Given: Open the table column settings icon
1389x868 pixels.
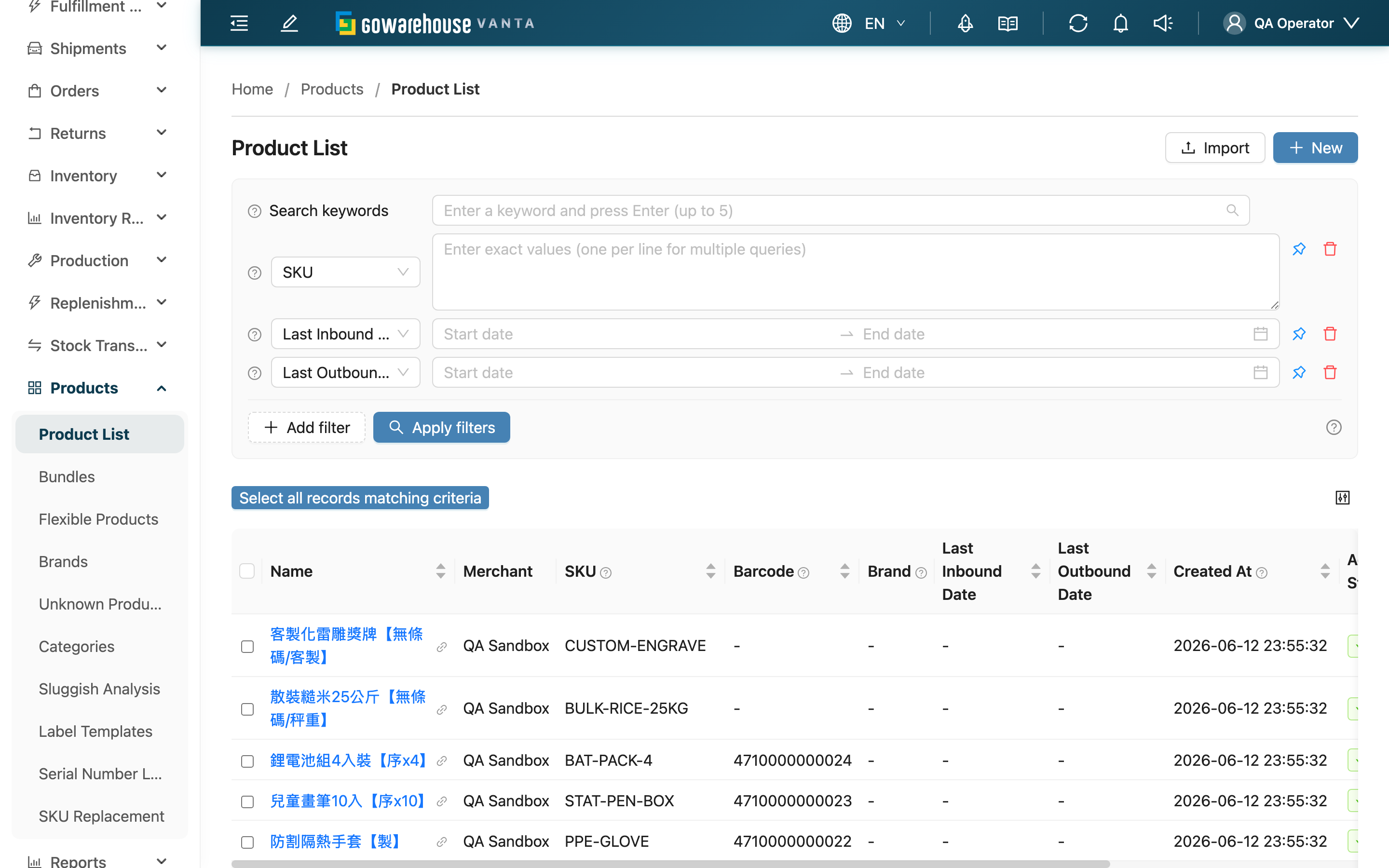Looking at the screenshot, I should (1343, 498).
